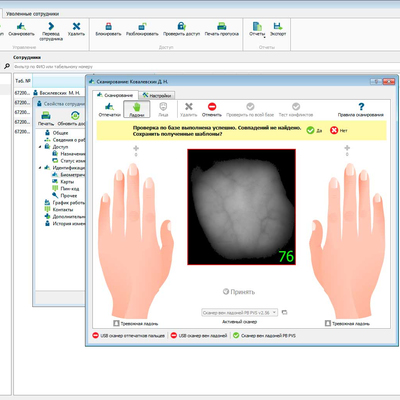The image size is (400, 400).
Task: Decline saving templates with Нет
Action: pos(339,130)
